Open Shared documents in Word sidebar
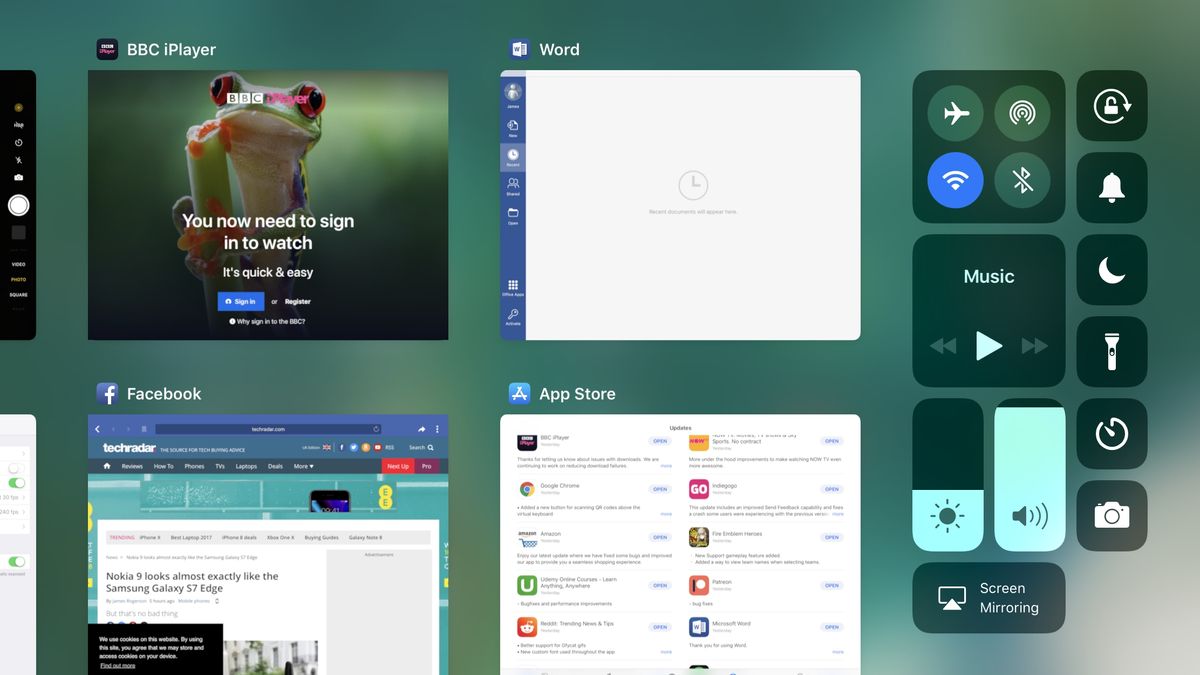This screenshot has height=675, width=1200. (x=513, y=186)
